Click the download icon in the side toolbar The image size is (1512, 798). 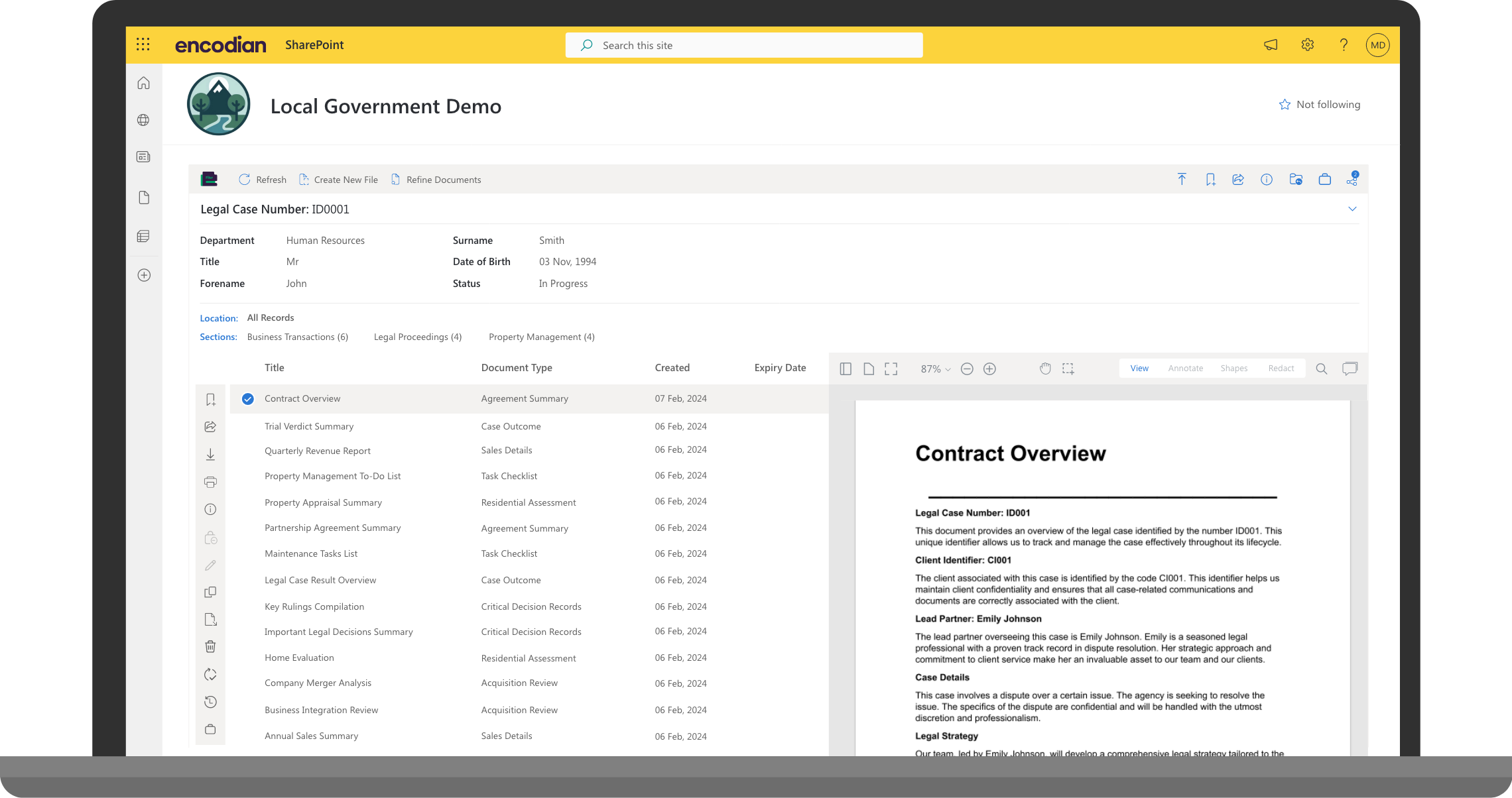pos(210,454)
